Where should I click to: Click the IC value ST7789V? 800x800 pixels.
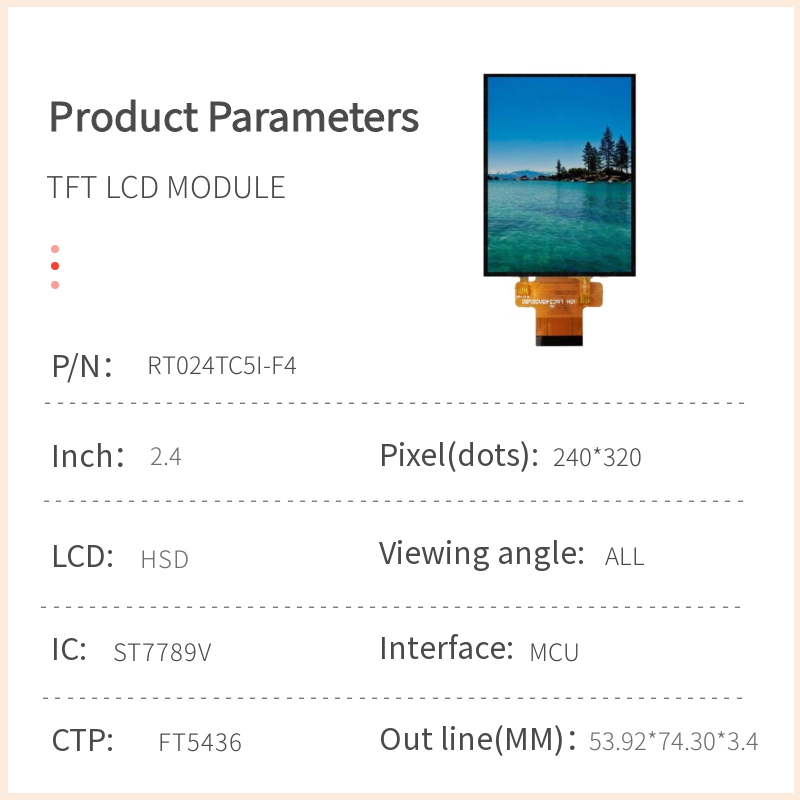[x=162, y=653]
